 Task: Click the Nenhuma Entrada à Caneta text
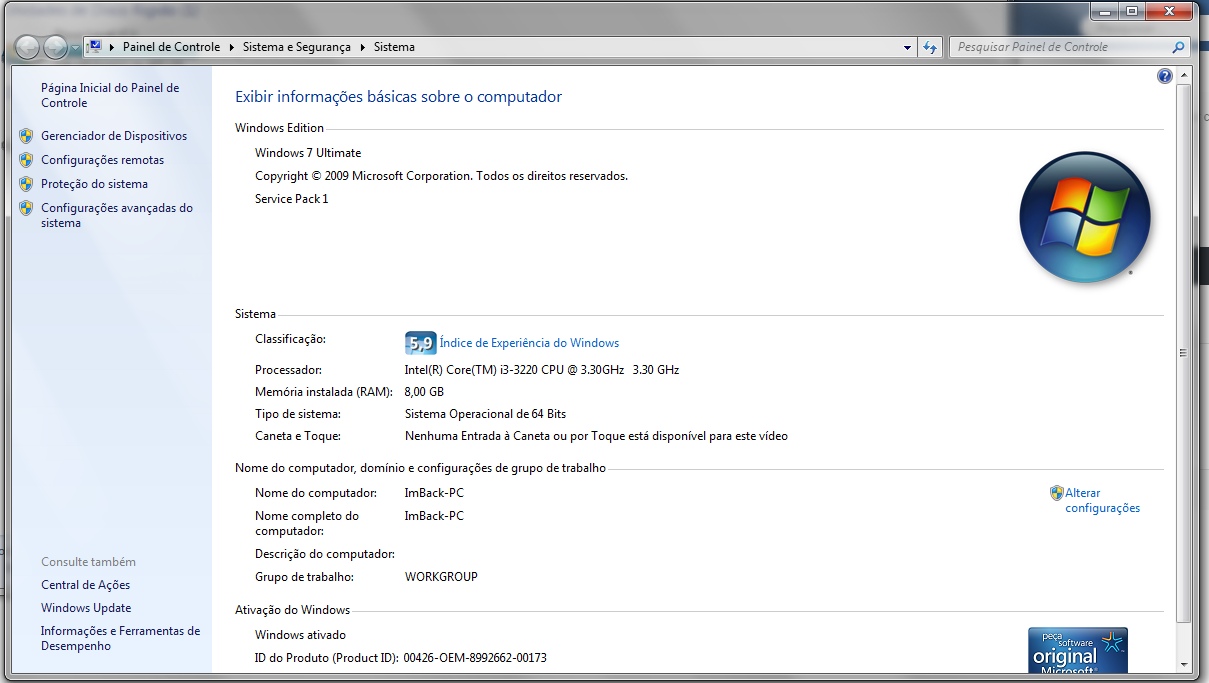coord(596,436)
